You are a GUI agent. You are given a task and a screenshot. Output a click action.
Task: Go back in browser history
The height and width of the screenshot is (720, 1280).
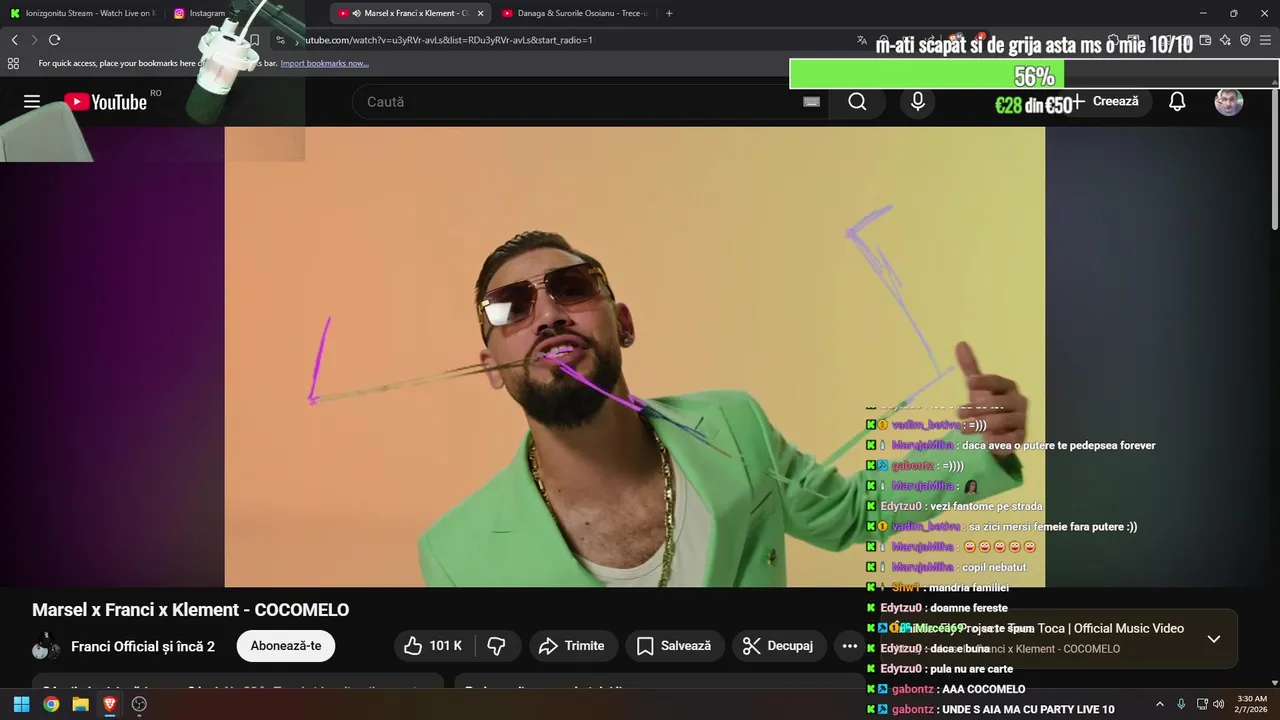pos(14,40)
